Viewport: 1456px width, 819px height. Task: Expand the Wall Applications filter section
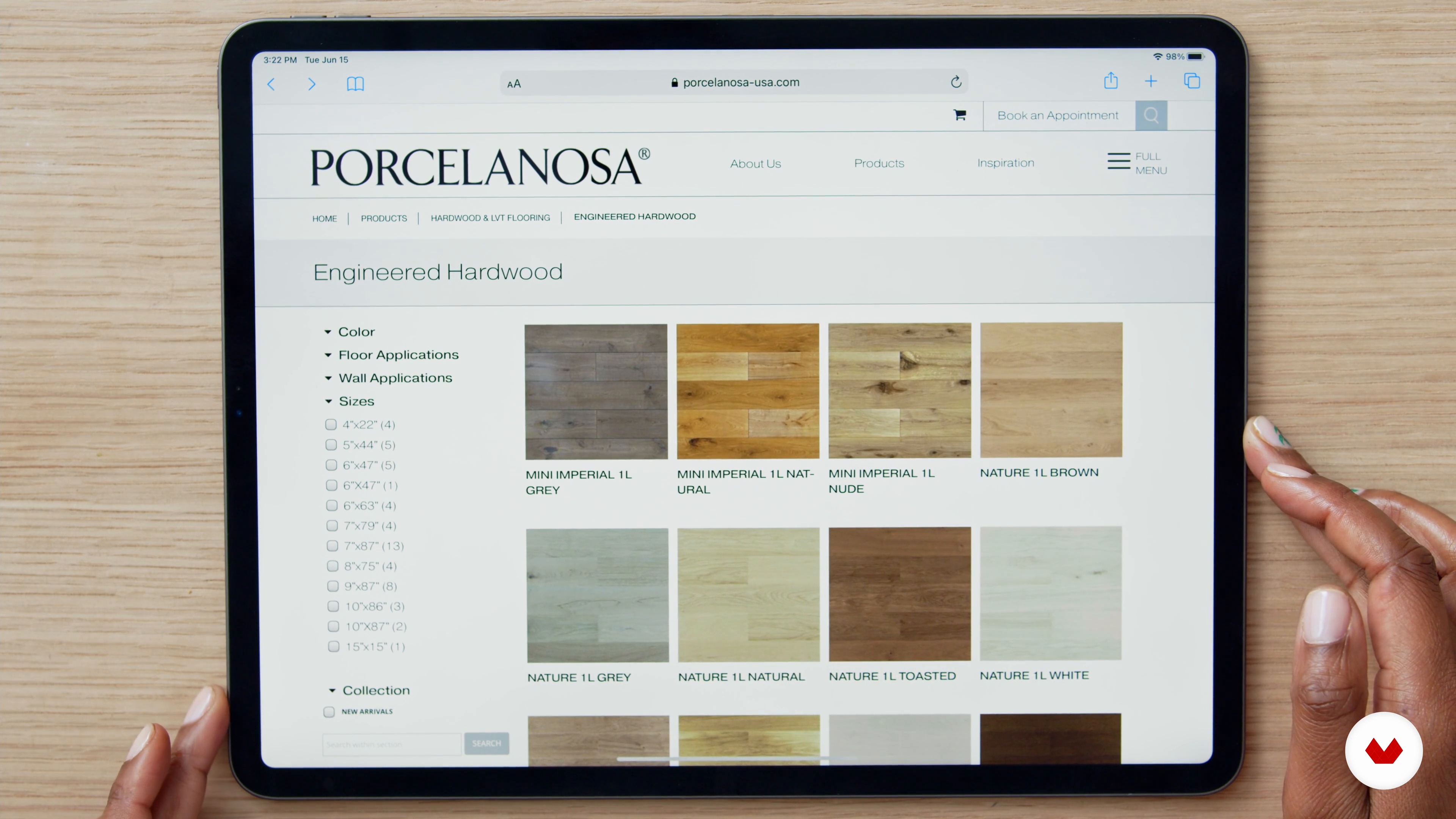coord(388,378)
